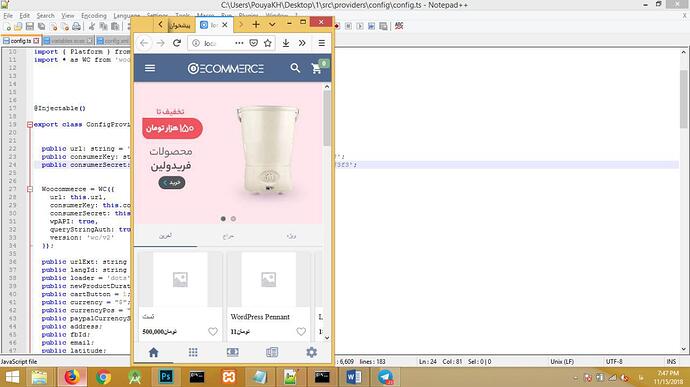Viewport: 690px width, 387px height.
Task: Open the File menu in Notepad++
Action: point(8,15)
